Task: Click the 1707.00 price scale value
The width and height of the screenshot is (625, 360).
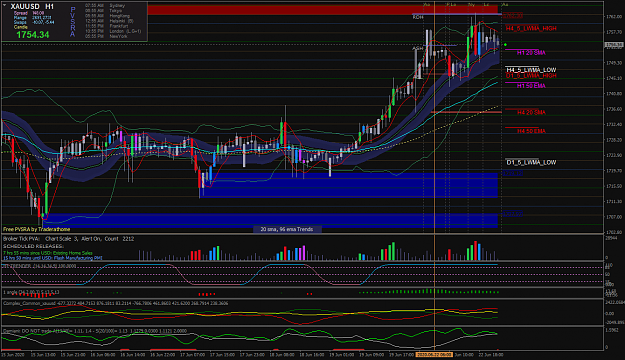Action: point(614,217)
